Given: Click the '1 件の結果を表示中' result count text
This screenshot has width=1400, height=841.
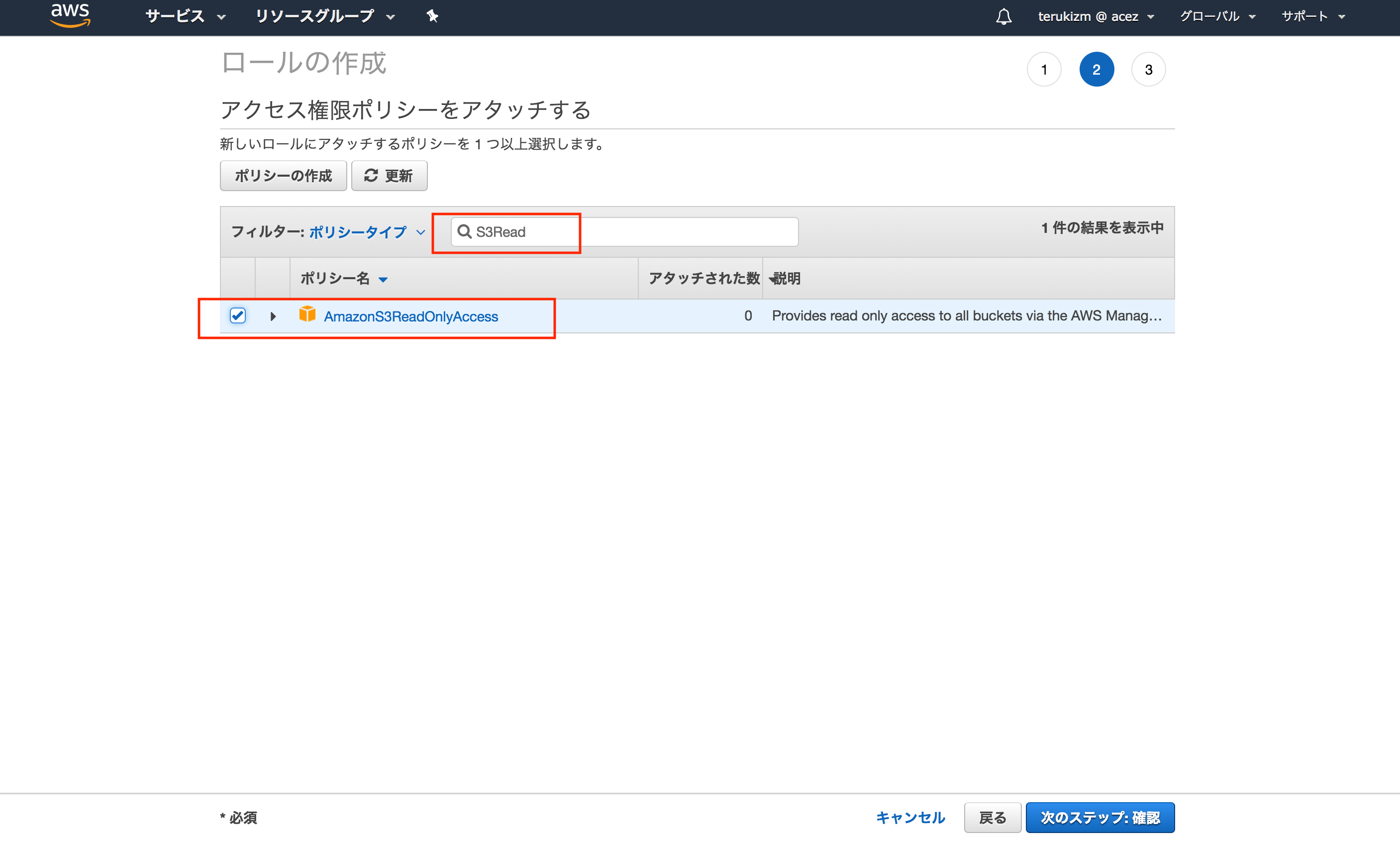Looking at the screenshot, I should click(1102, 227).
